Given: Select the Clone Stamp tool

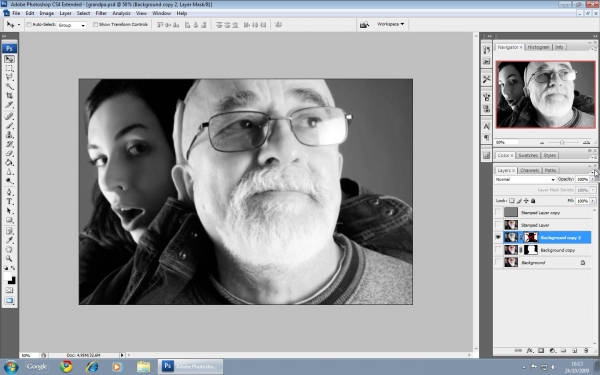Looking at the screenshot, I should tap(9, 135).
